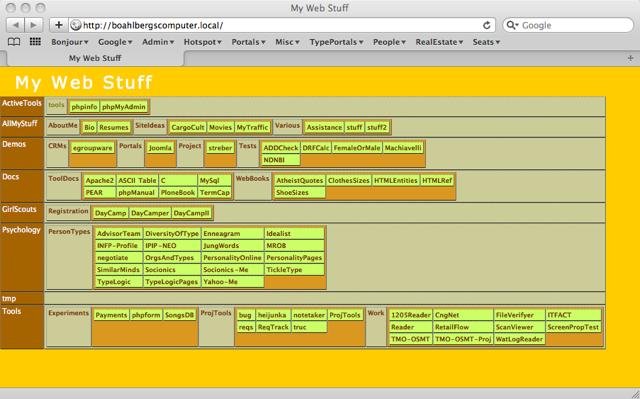Open the egroupware demo link

click(x=92, y=148)
